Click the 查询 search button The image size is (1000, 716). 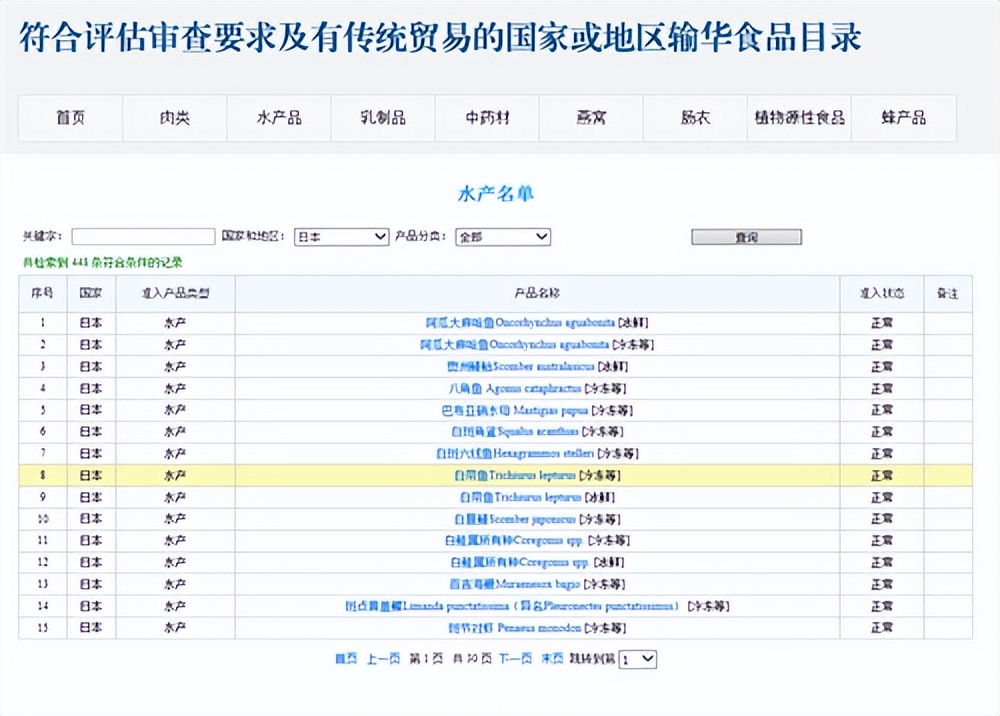coord(746,237)
